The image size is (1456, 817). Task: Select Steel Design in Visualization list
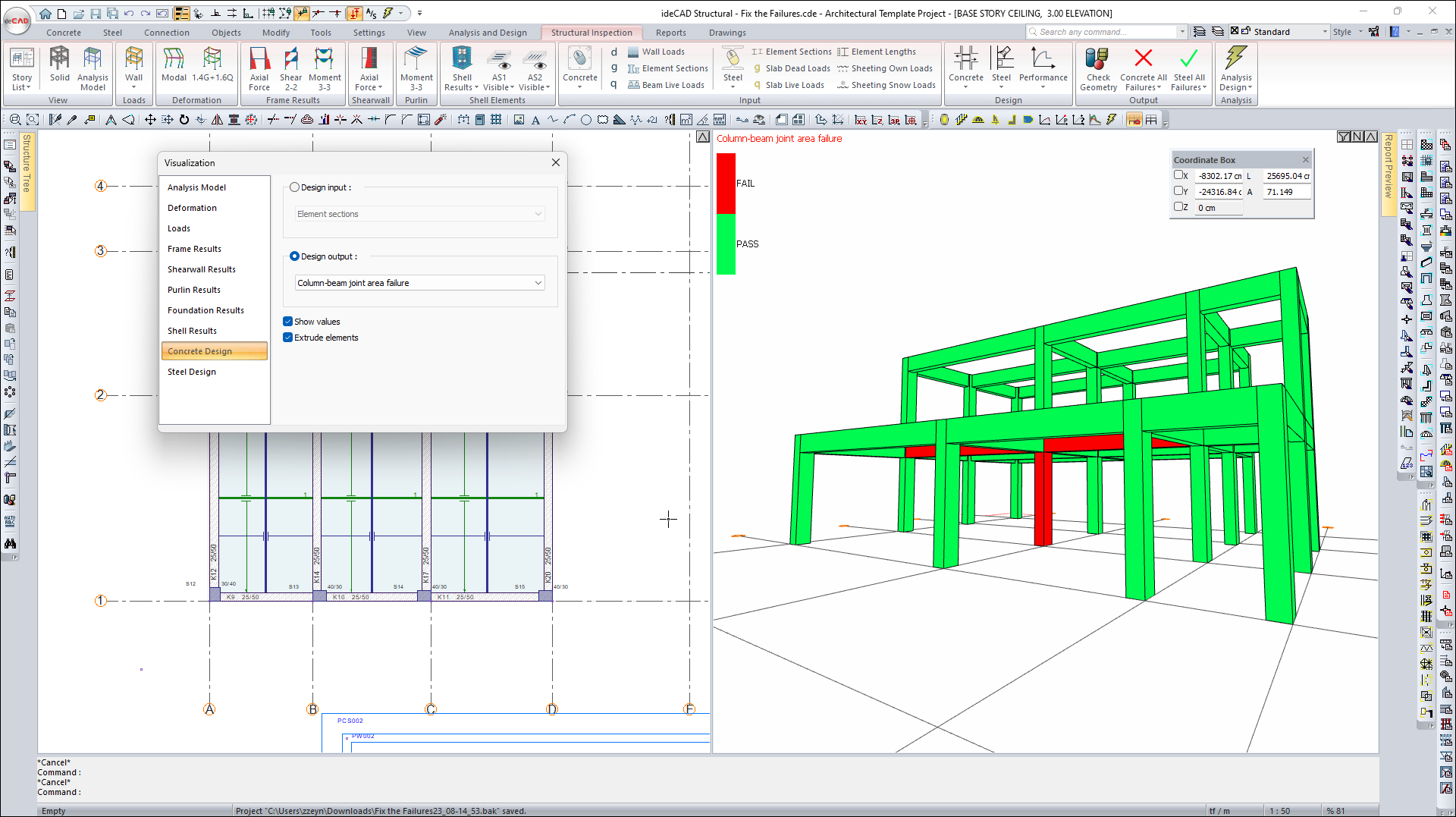coord(192,372)
